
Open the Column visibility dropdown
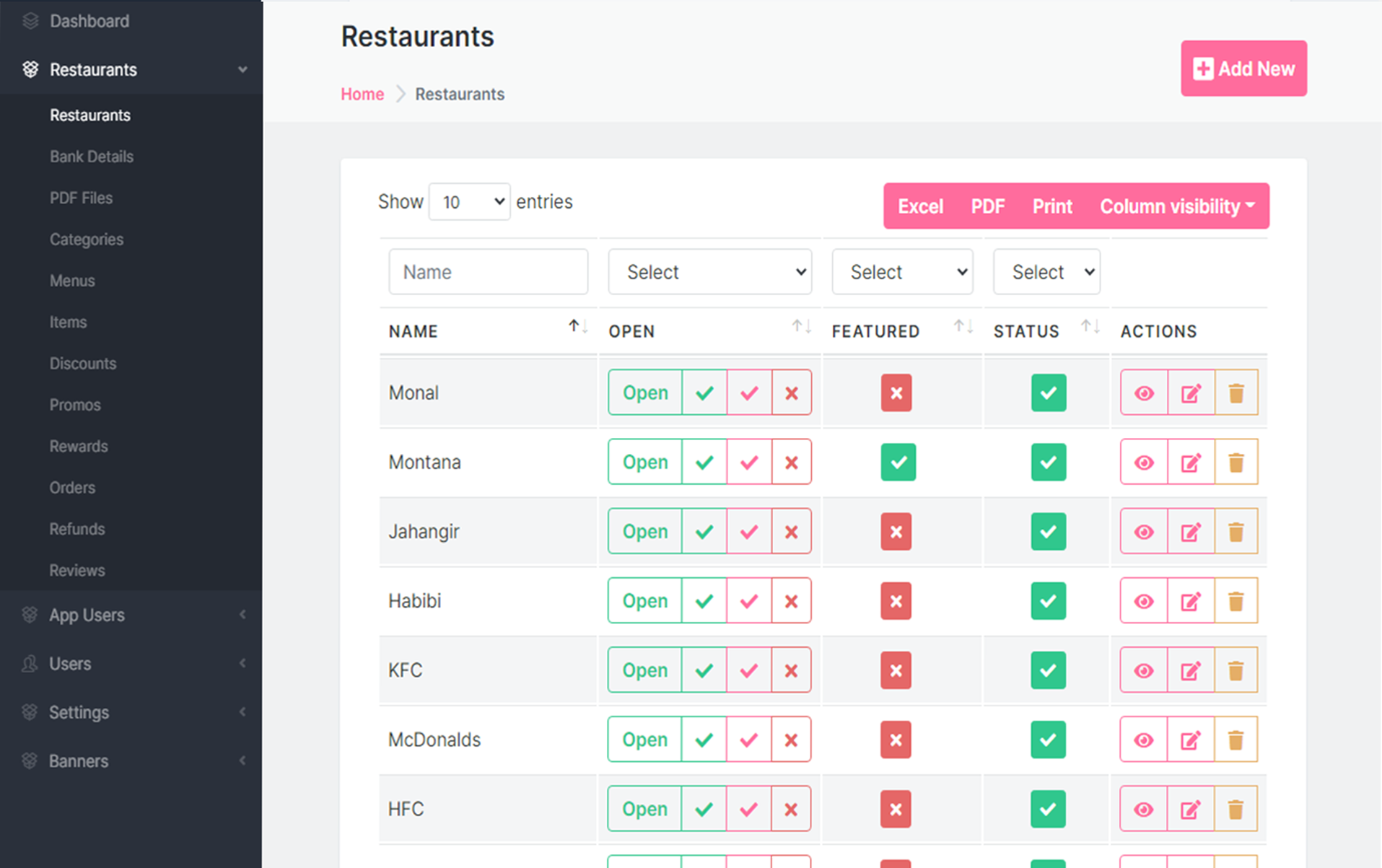(x=1177, y=206)
